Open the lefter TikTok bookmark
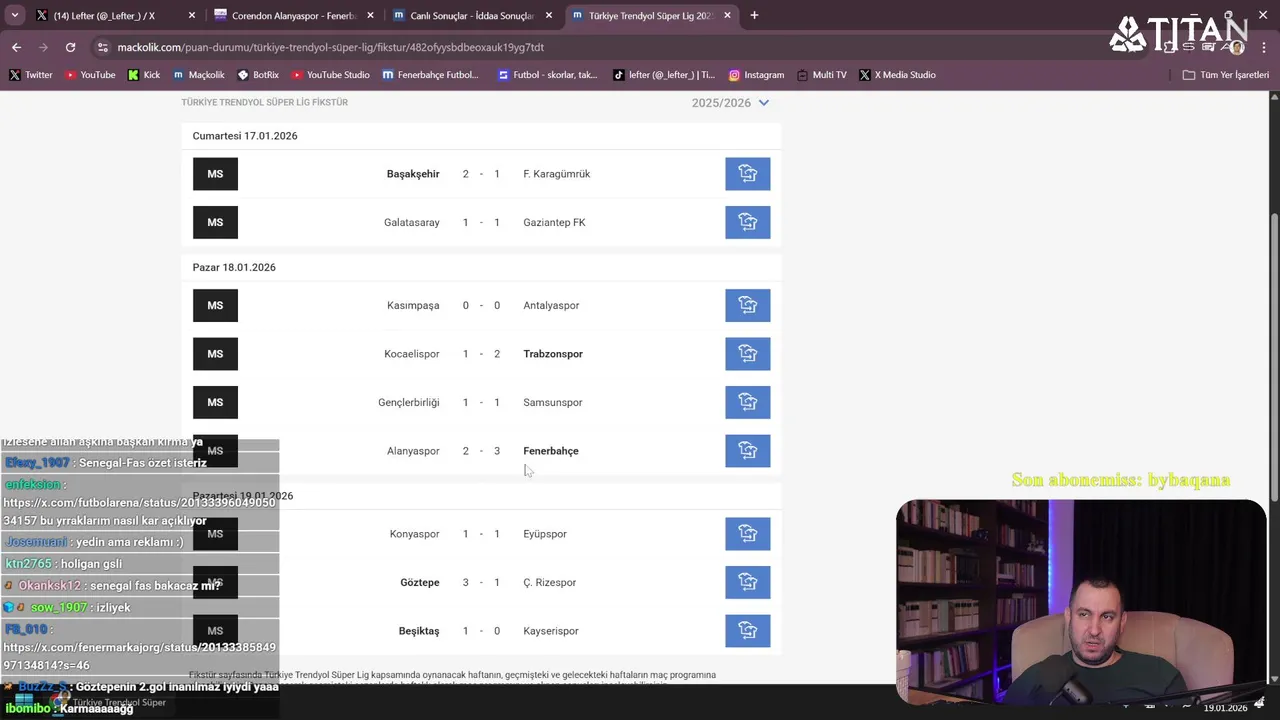Viewport: 1280px width, 720px height. click(x=663, y=75)
